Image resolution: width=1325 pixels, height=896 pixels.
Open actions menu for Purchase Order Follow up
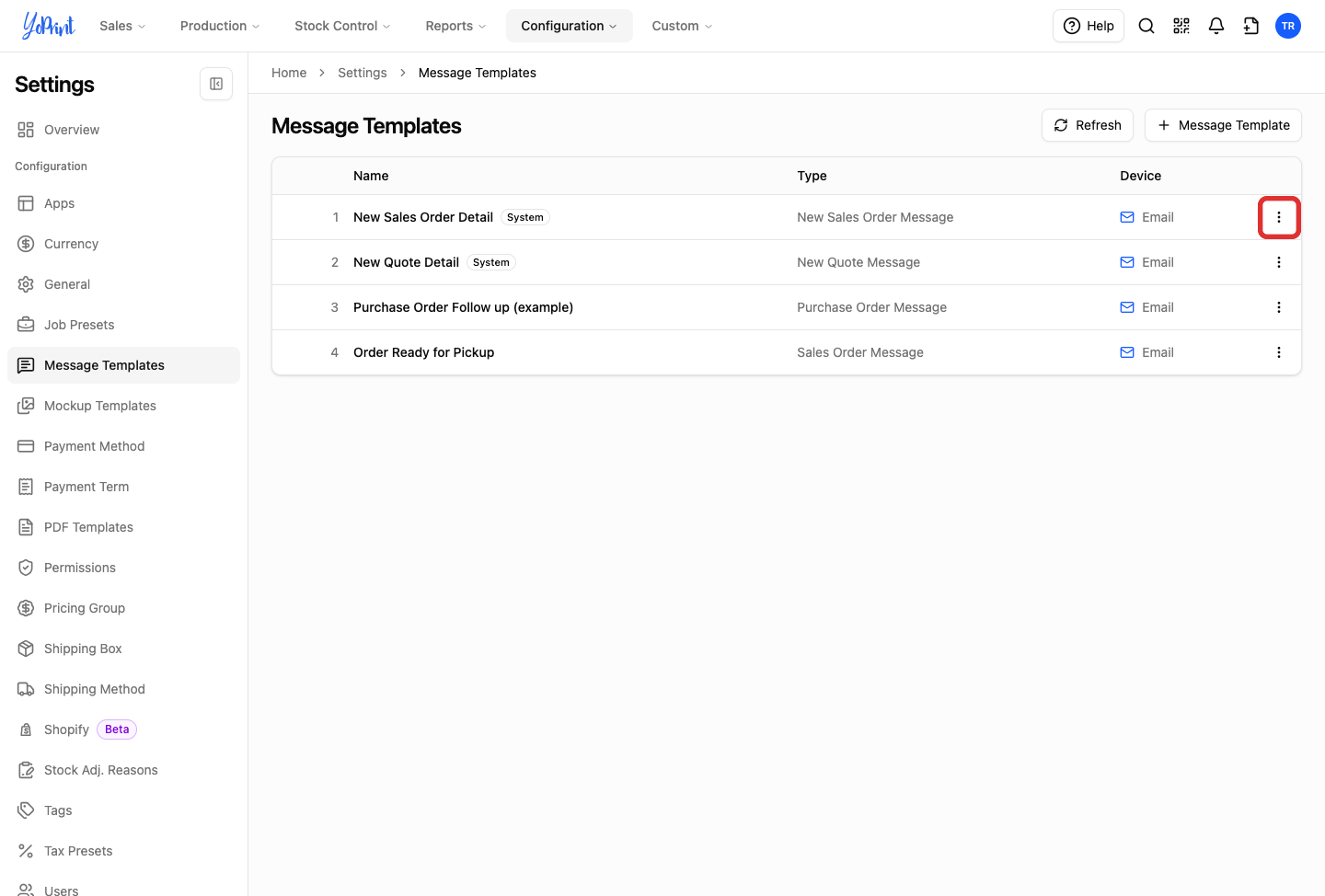(1279, 307)
